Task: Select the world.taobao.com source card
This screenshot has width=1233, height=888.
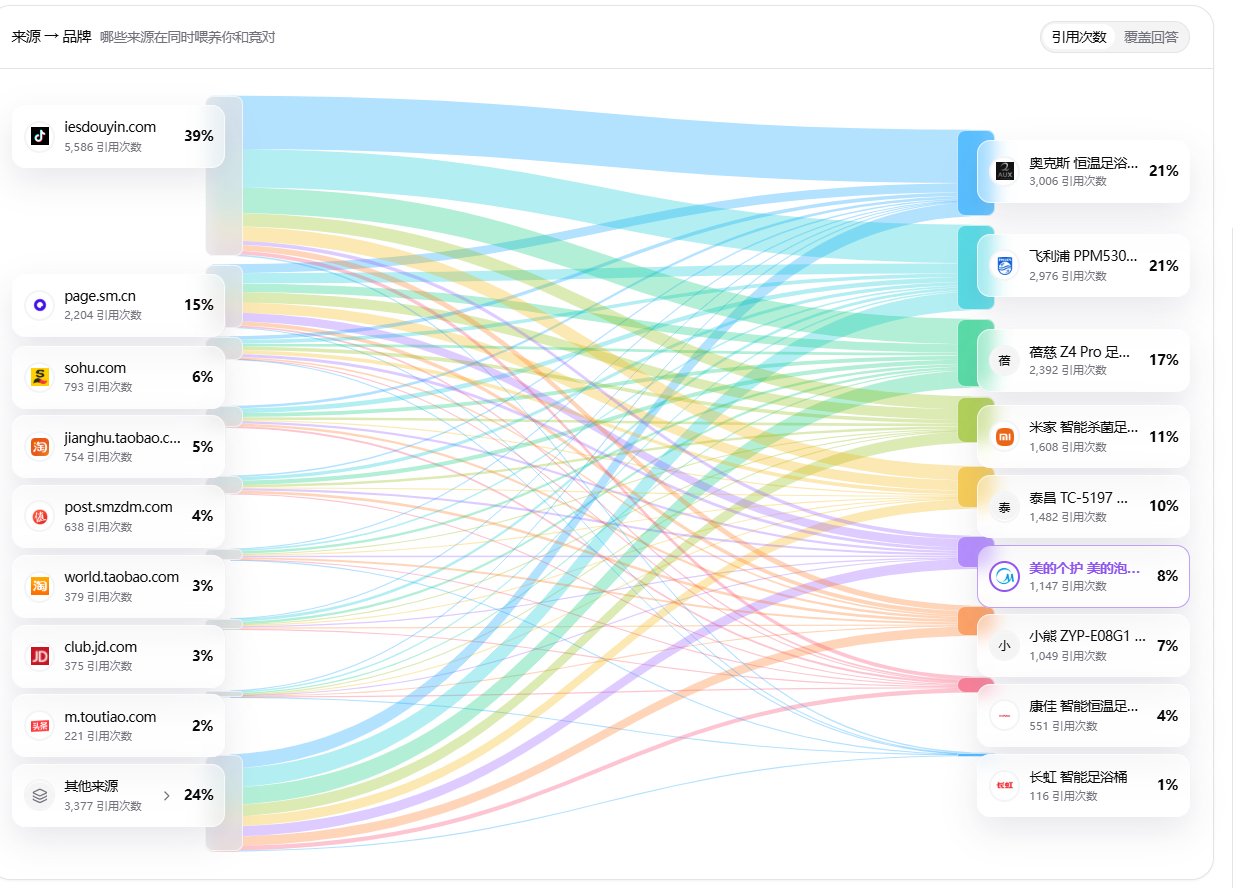Action: point(118,586)
